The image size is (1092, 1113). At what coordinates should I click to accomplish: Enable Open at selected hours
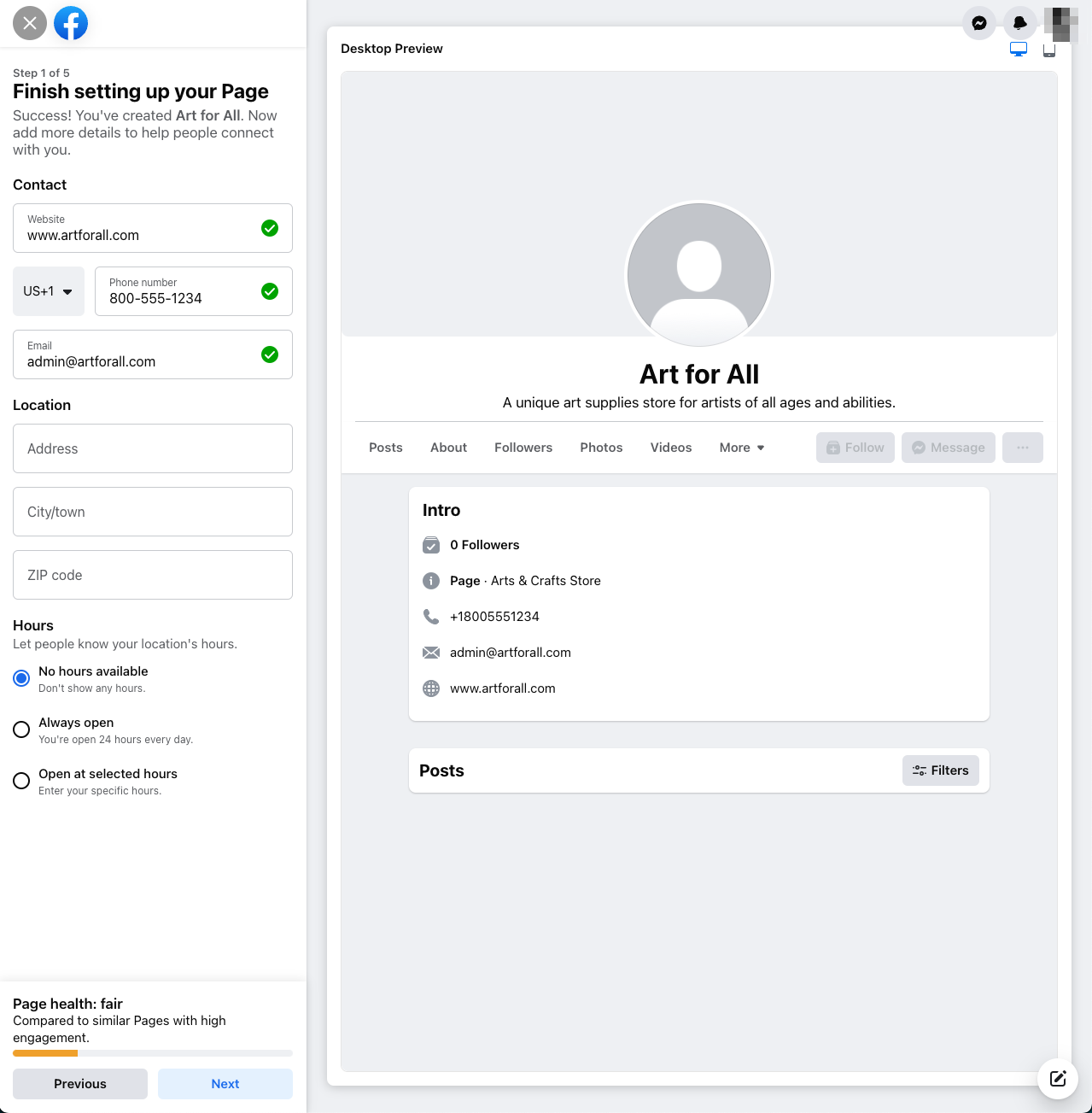point(21,780)
